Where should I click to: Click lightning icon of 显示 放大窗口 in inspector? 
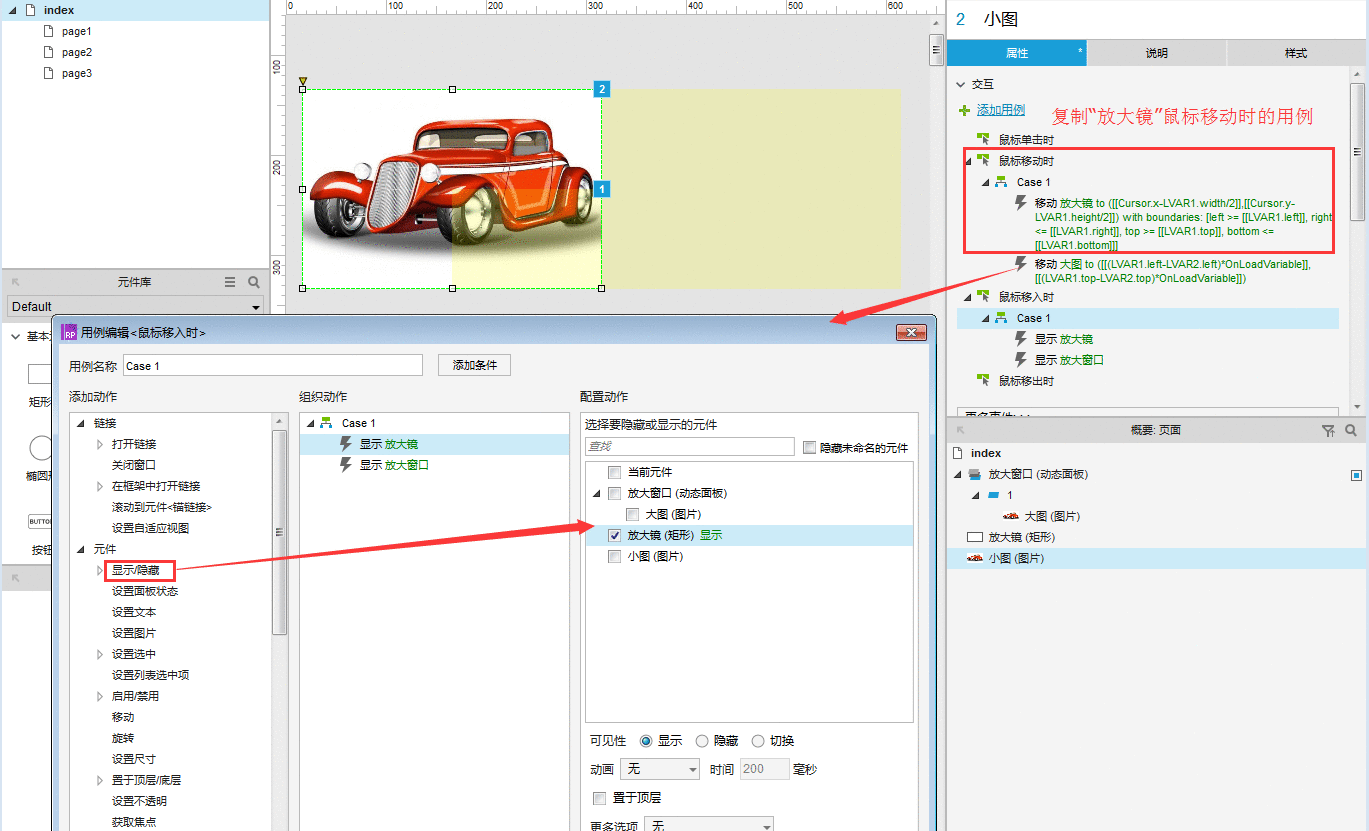tap(1021, 360)
